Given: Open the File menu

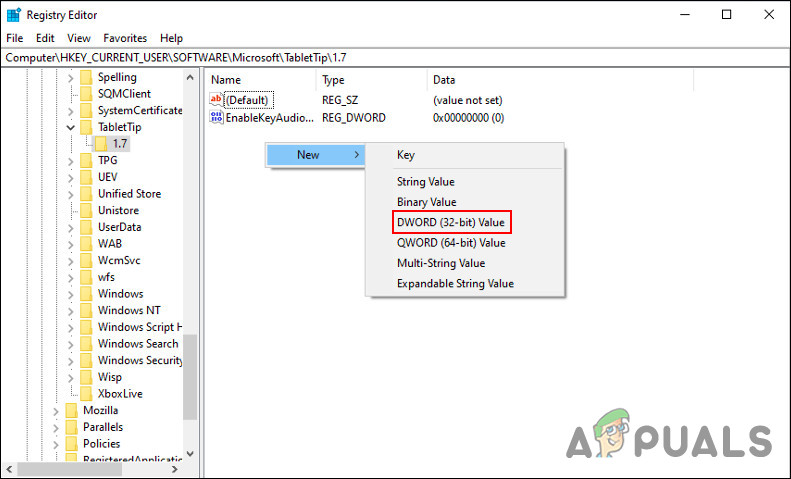Looking at the screenshot, I should (x=15, y=38).
